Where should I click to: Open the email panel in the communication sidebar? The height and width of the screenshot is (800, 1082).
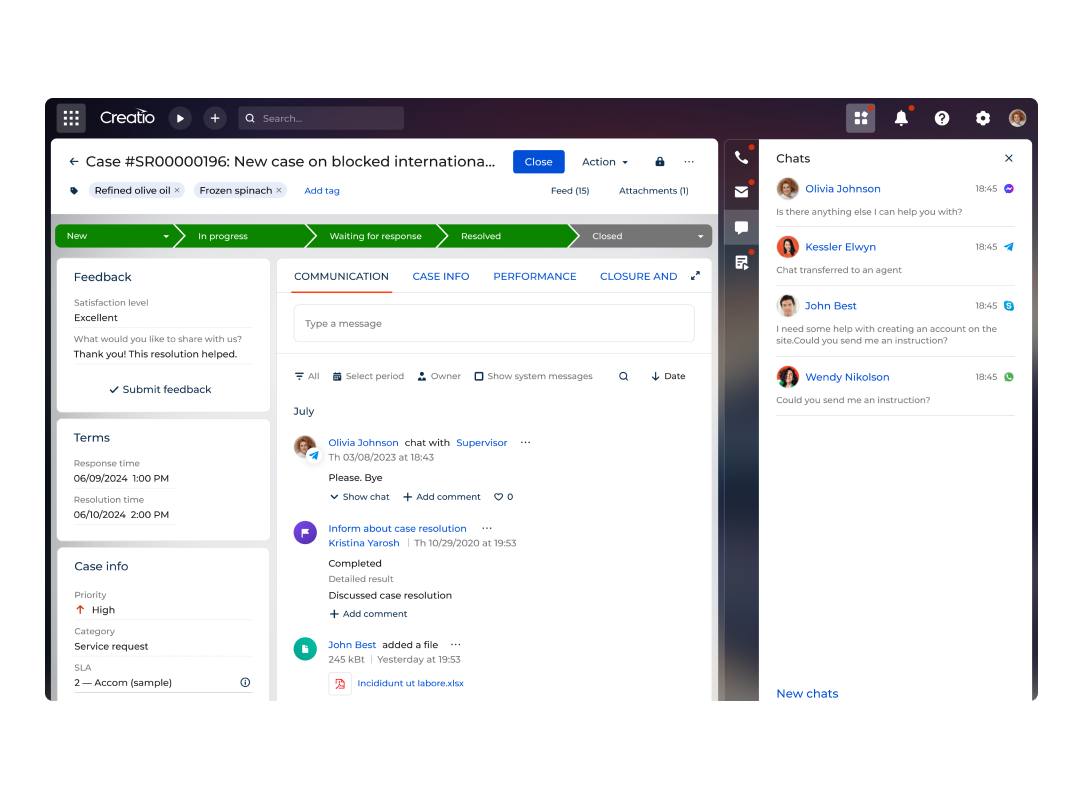point(741,192)
